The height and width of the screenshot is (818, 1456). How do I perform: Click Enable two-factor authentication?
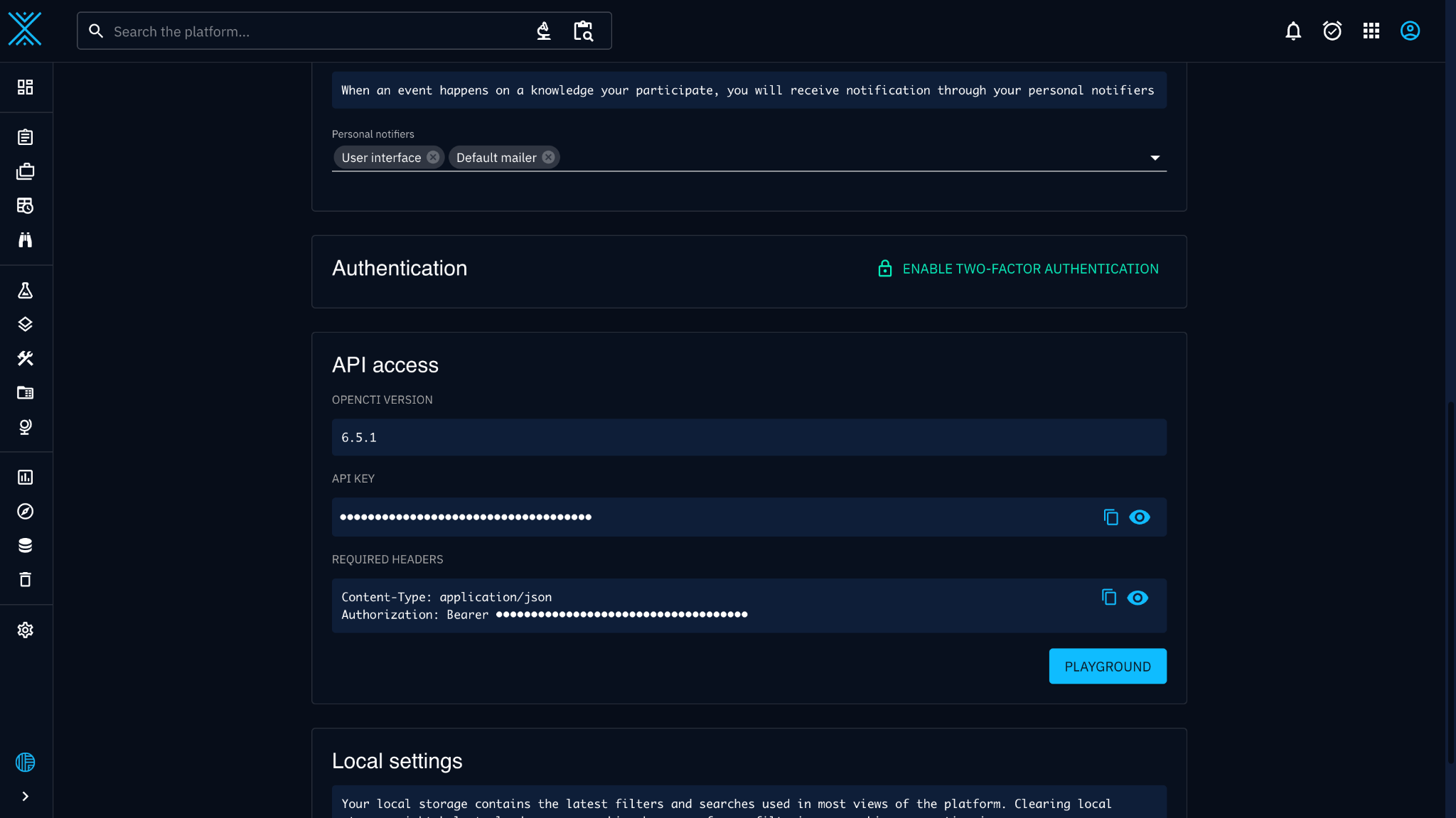coord(1018,269)
